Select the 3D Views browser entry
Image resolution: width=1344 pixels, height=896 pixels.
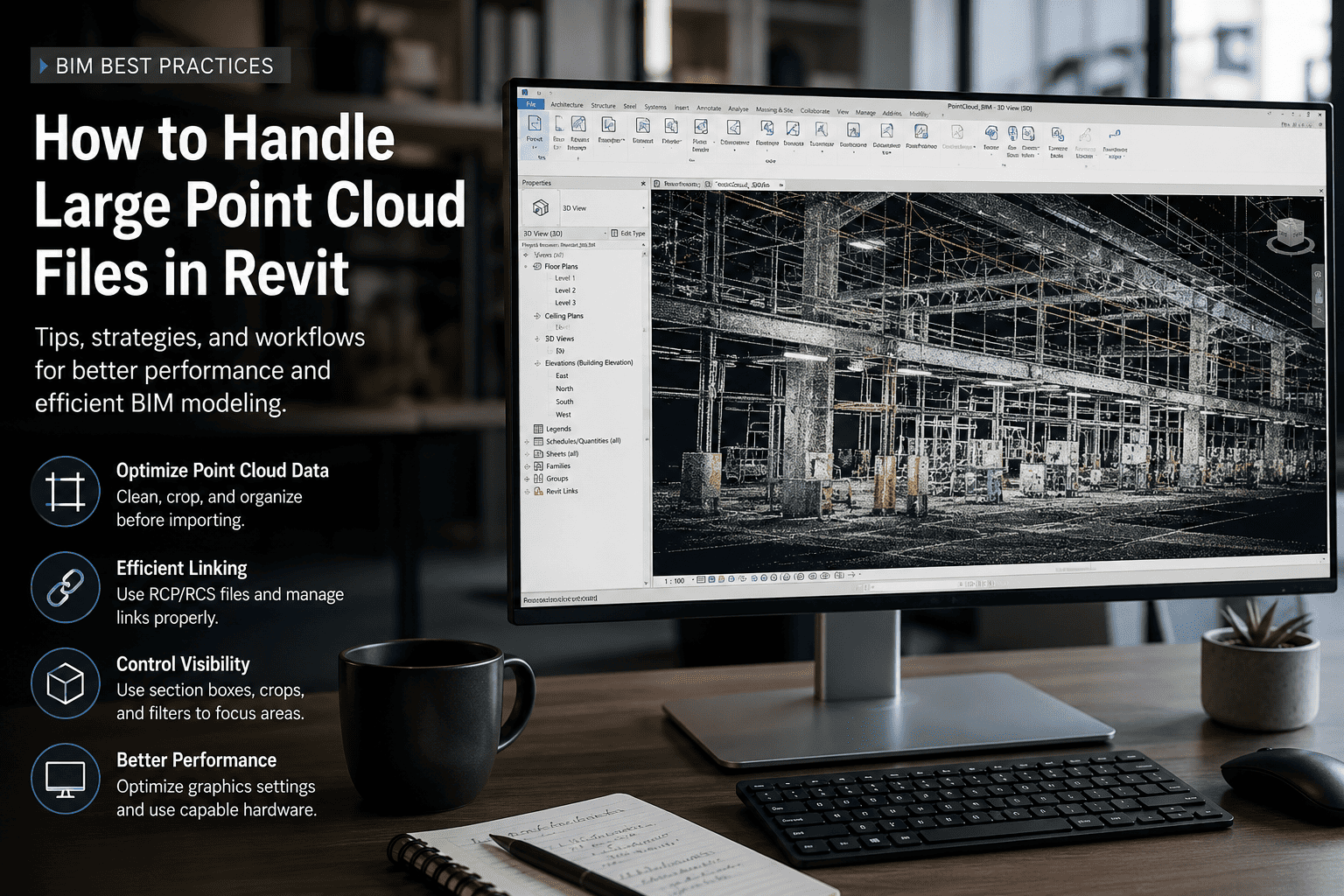(560, 339)
